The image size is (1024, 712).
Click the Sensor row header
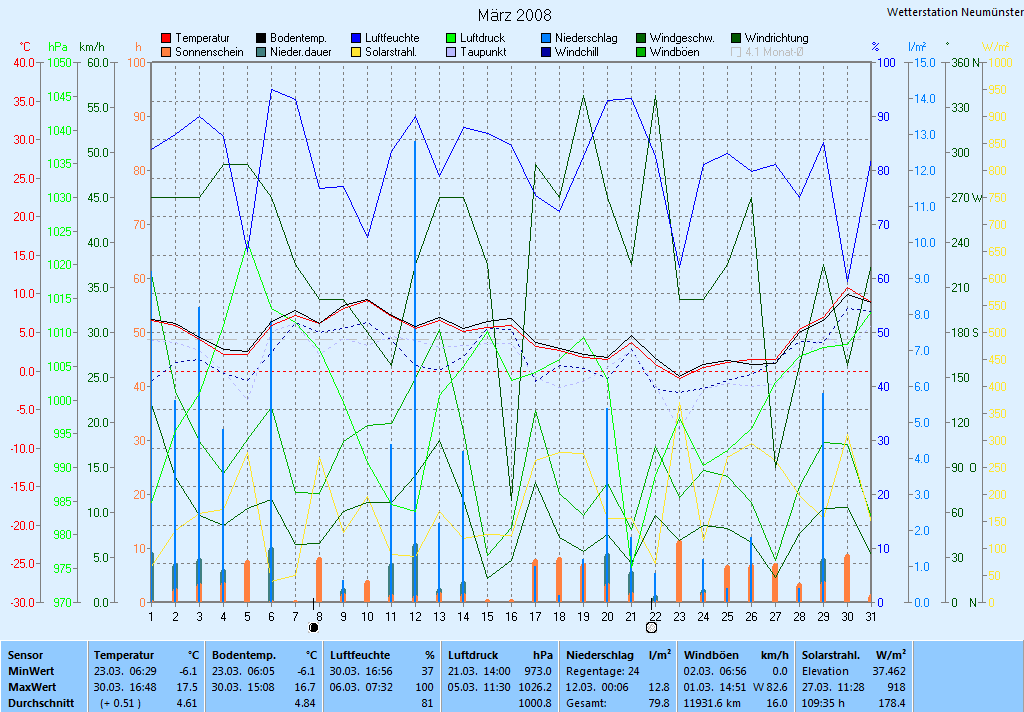click(x=25, y=655)
